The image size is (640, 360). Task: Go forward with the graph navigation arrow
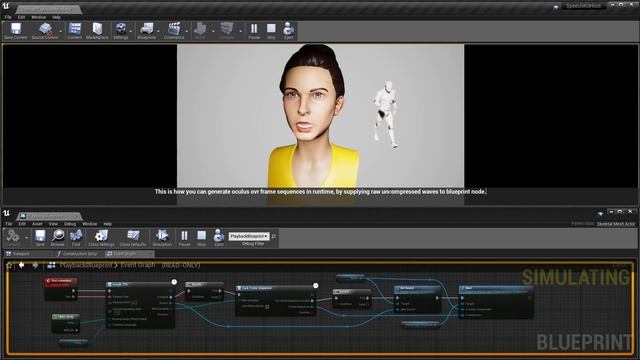(36, 265)
